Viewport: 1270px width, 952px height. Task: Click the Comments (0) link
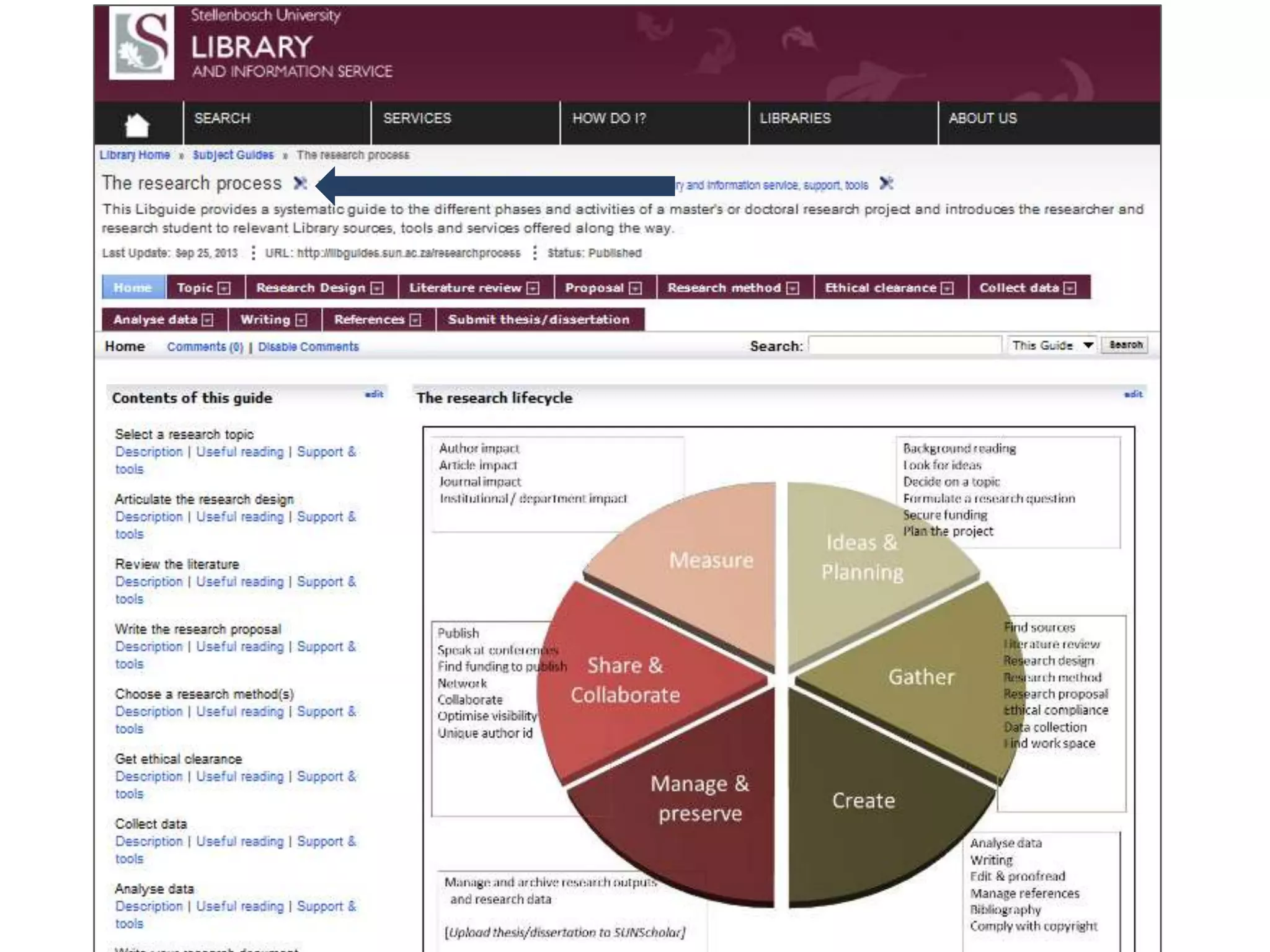click(x=205, y=347)
